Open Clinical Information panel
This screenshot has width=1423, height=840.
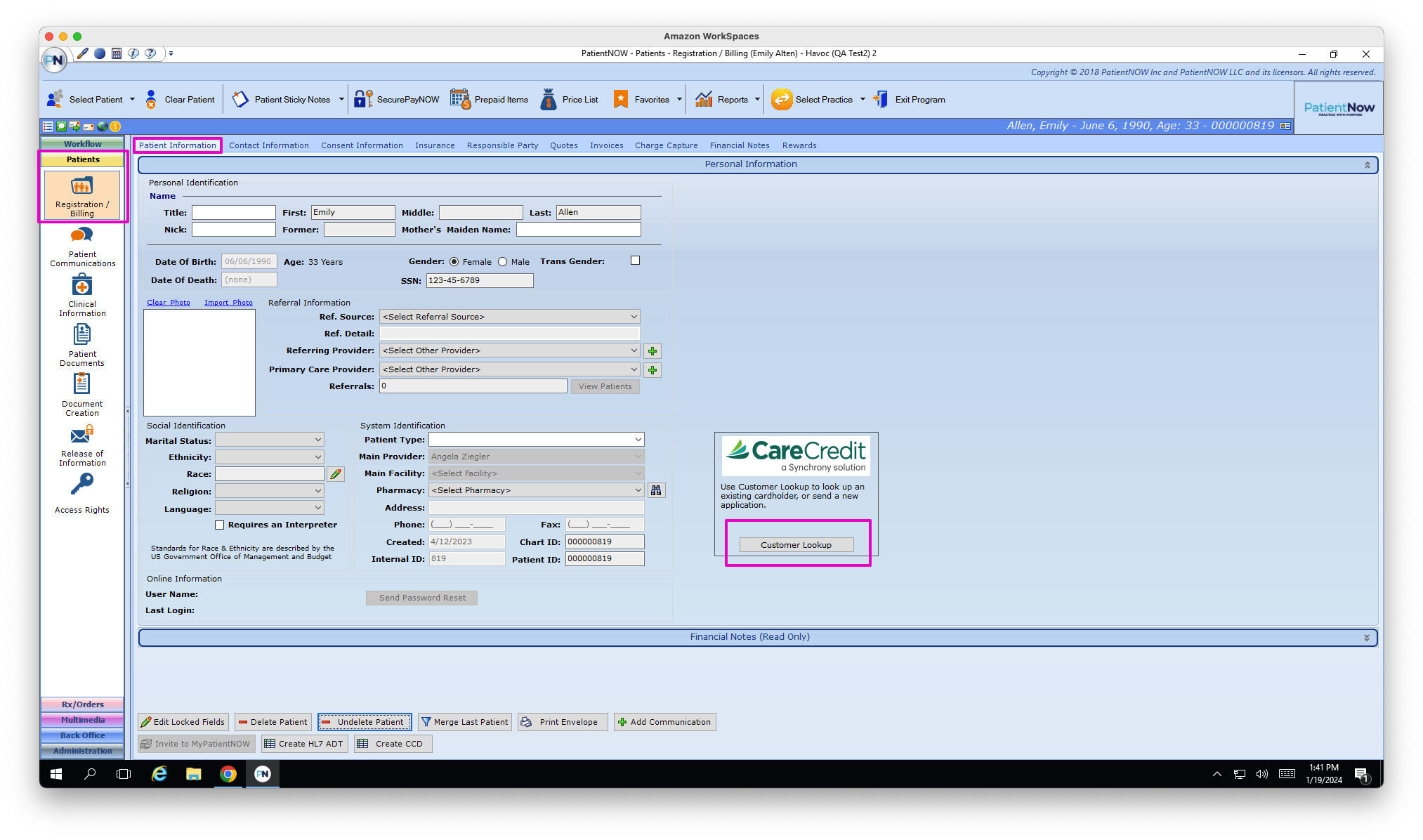pyautogui.click(x=81, y=294)
